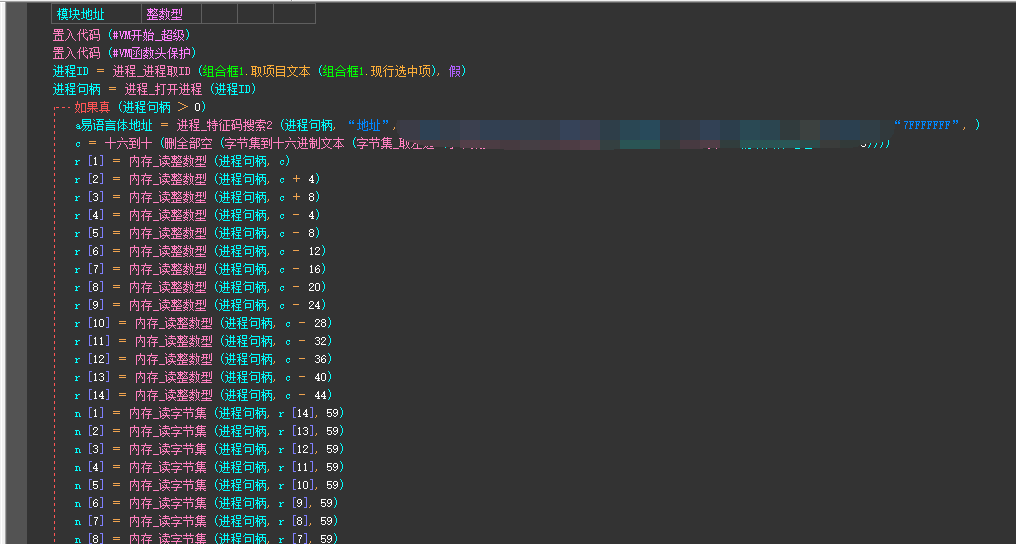Collapse the 如果真 conditional block

point(60,107)
